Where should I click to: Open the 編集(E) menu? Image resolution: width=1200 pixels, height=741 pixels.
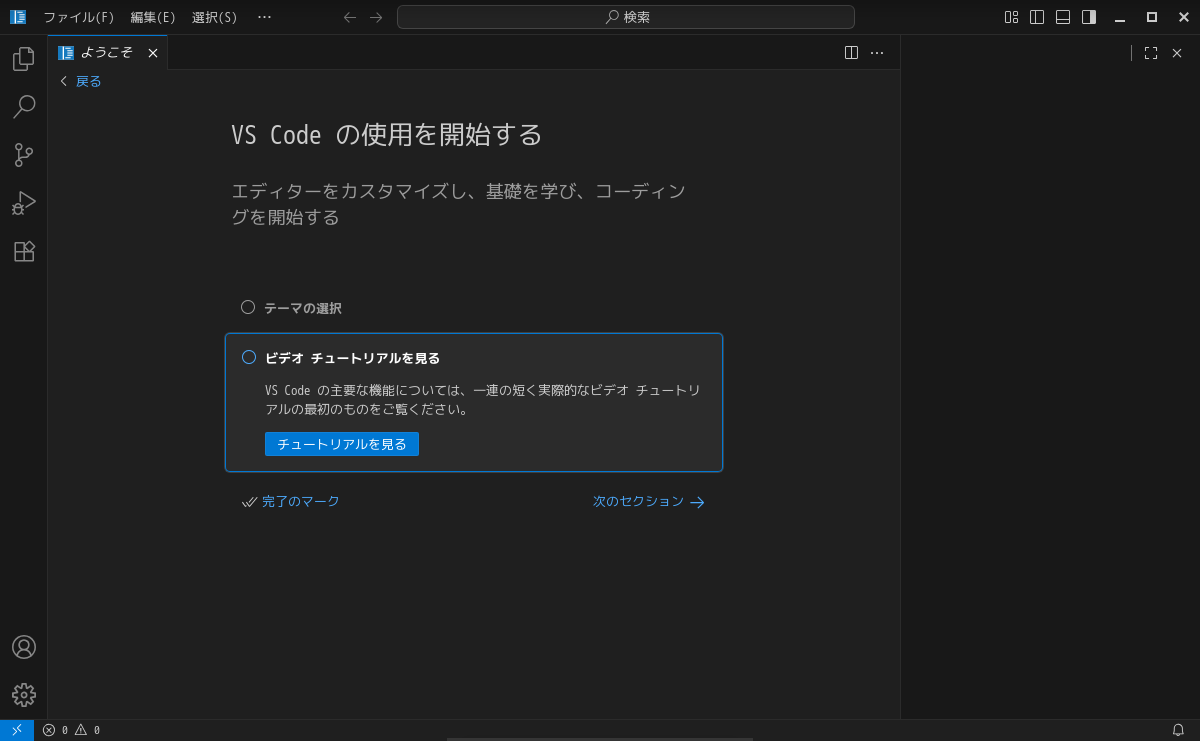tap(153, 17)
